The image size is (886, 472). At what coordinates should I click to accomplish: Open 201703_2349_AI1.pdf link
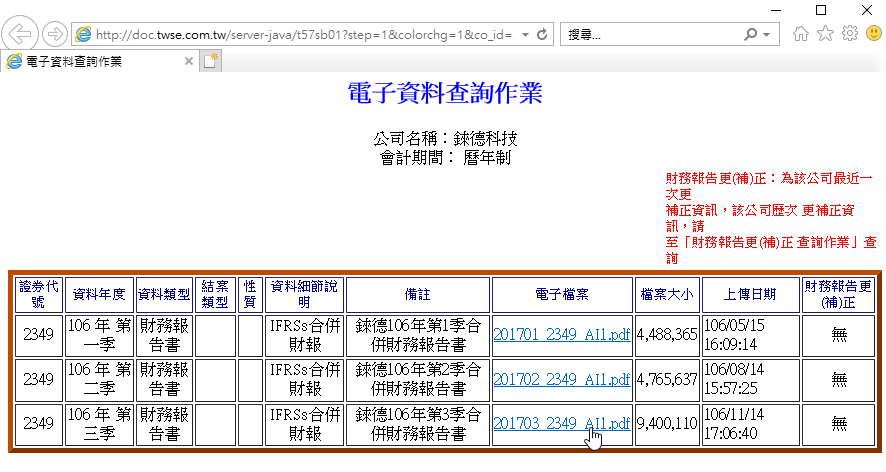[x=562, y=423]
